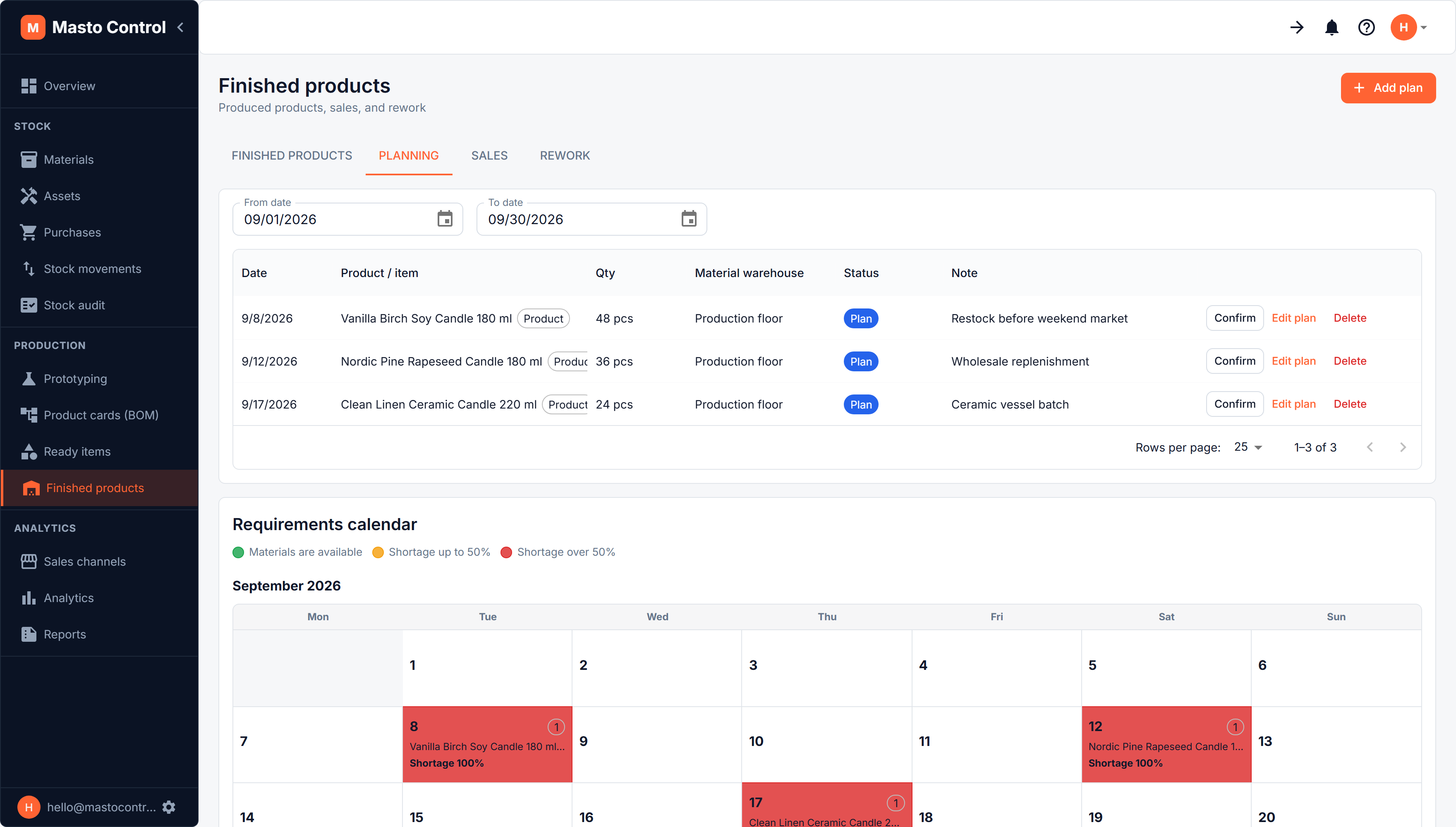The image size is (1456, 827).
Task: Open the Ready items icon
Action: pos(29,452)
